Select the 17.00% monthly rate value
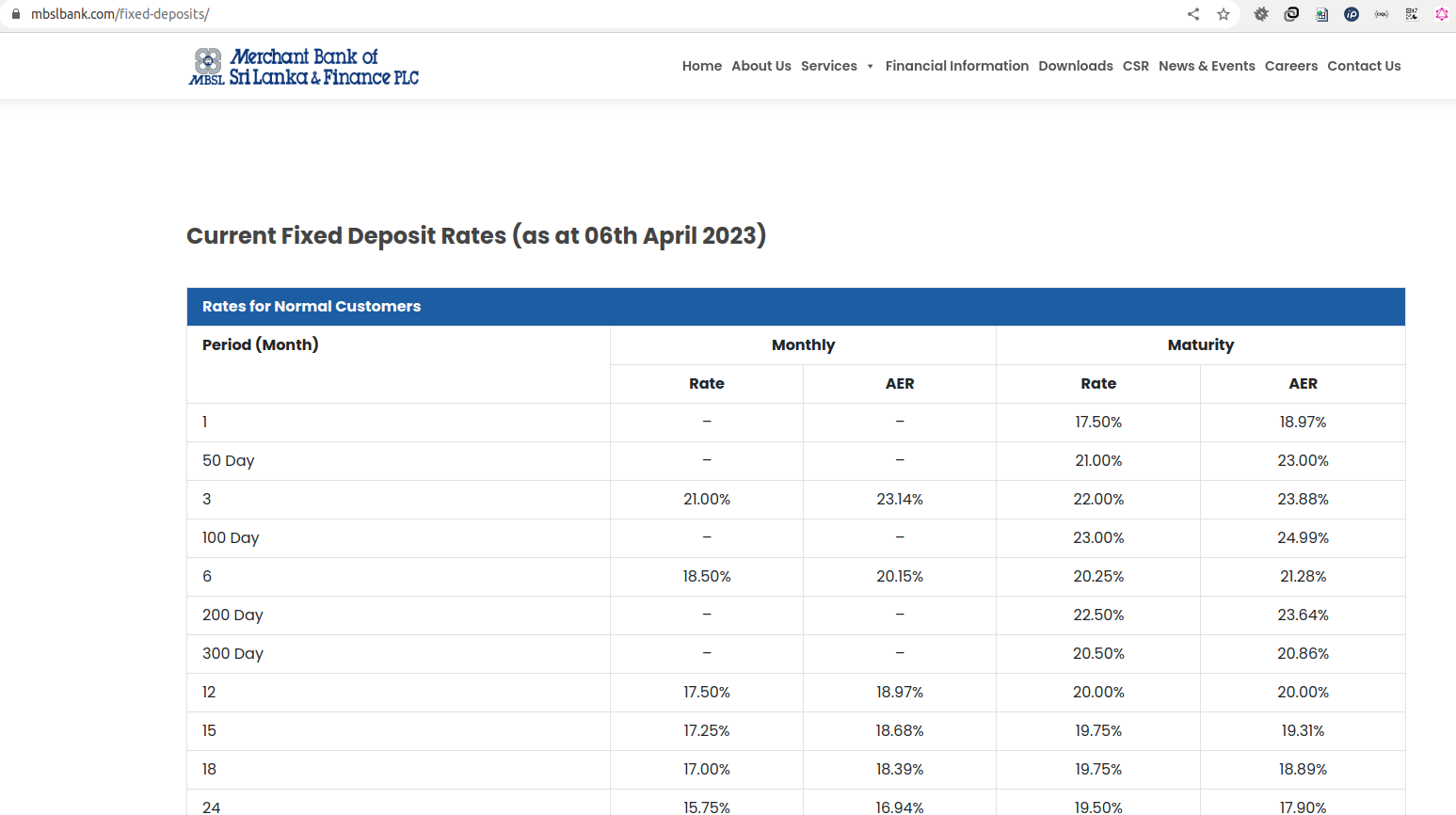Image resolution: width=1456 pixels, height=815 pixels. (707, 770)
